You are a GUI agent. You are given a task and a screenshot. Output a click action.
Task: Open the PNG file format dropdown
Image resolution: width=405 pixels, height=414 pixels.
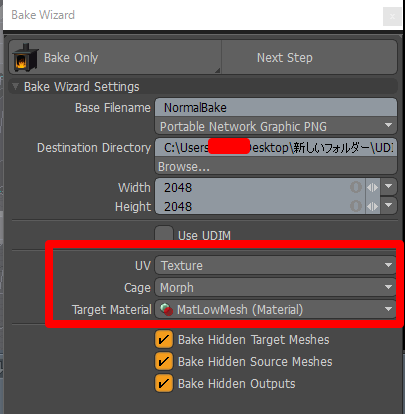(276, 126)
